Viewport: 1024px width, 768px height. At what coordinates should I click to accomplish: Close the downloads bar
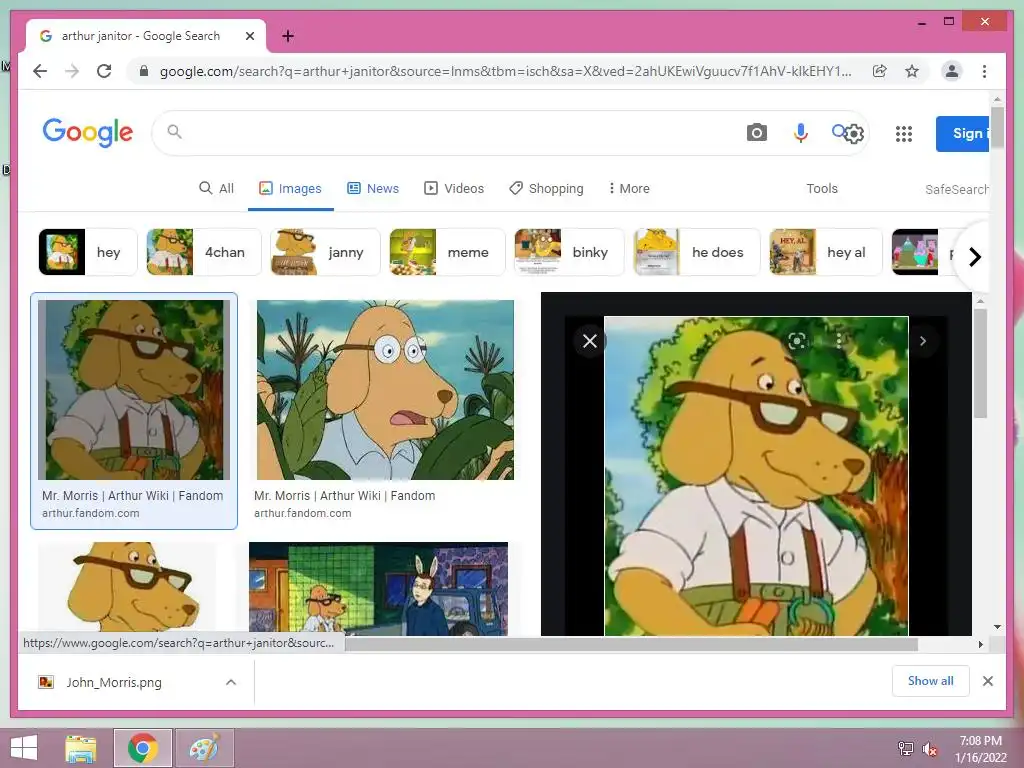coord(987,681)
